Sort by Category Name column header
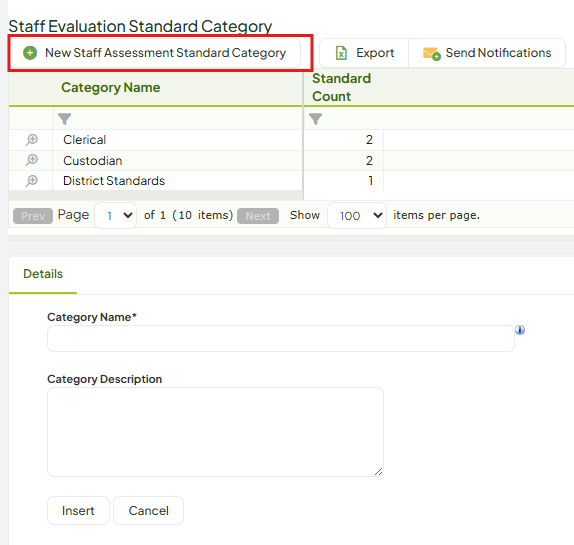Screen dimensions: 574x545 point(111,87)
